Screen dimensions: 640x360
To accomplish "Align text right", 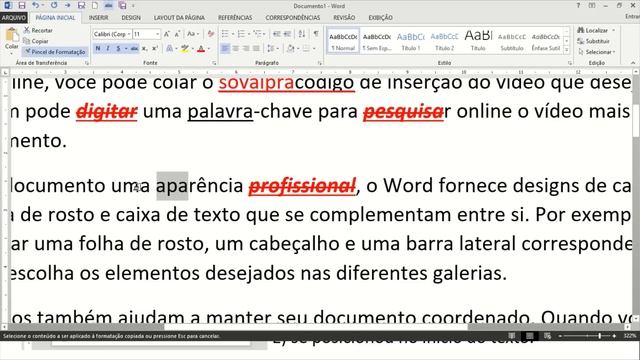I will click(x=246, y=49).
